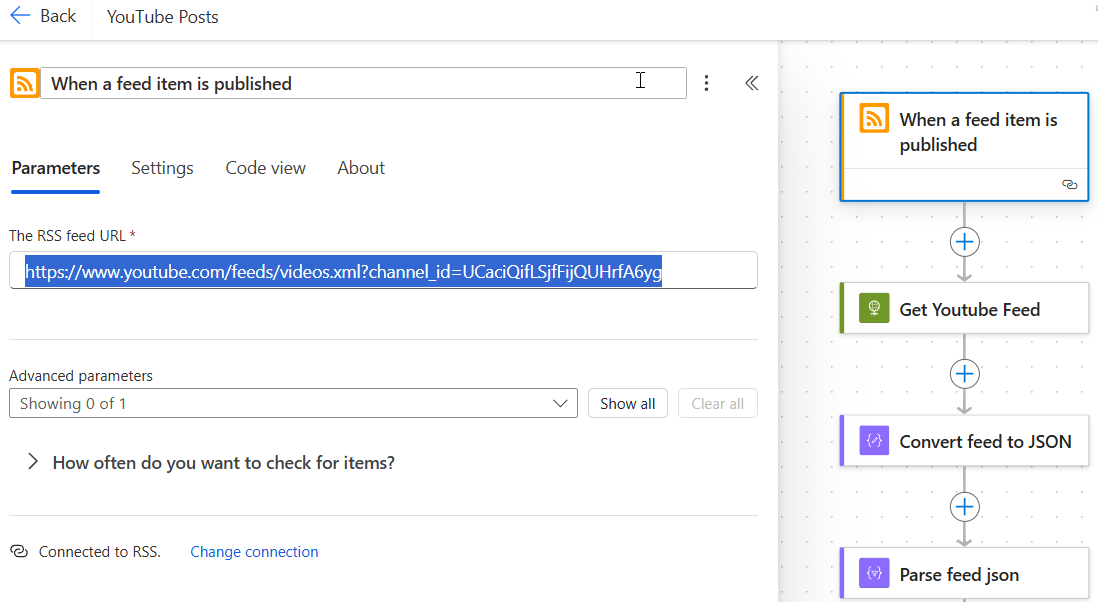This screenshot has width=1098, height=602.
Task: Click the Back arrow icon
Action: click(20, 15)
